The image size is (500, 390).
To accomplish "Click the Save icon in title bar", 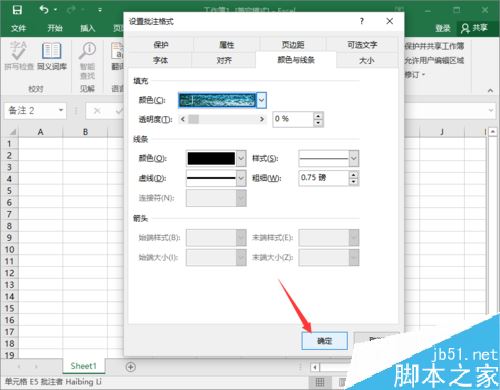I will coord(17,10).
